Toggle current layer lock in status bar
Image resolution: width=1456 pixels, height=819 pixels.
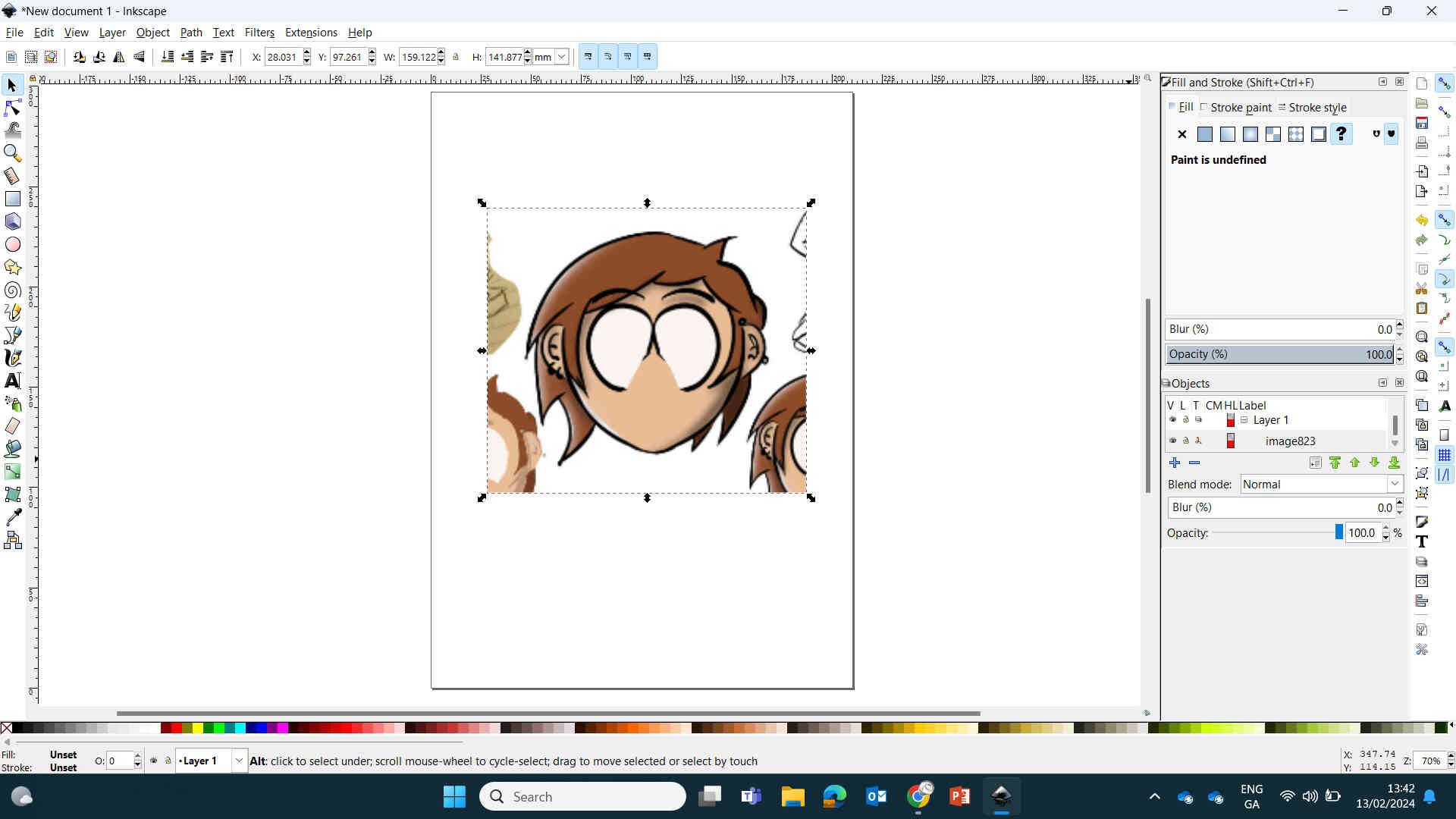168,761
